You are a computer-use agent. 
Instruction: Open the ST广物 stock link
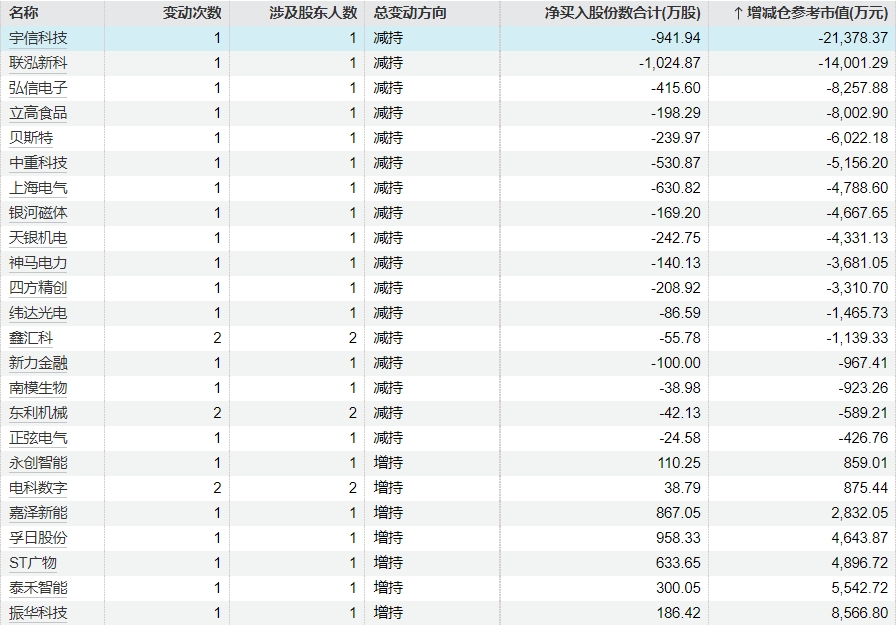[33, 563]
